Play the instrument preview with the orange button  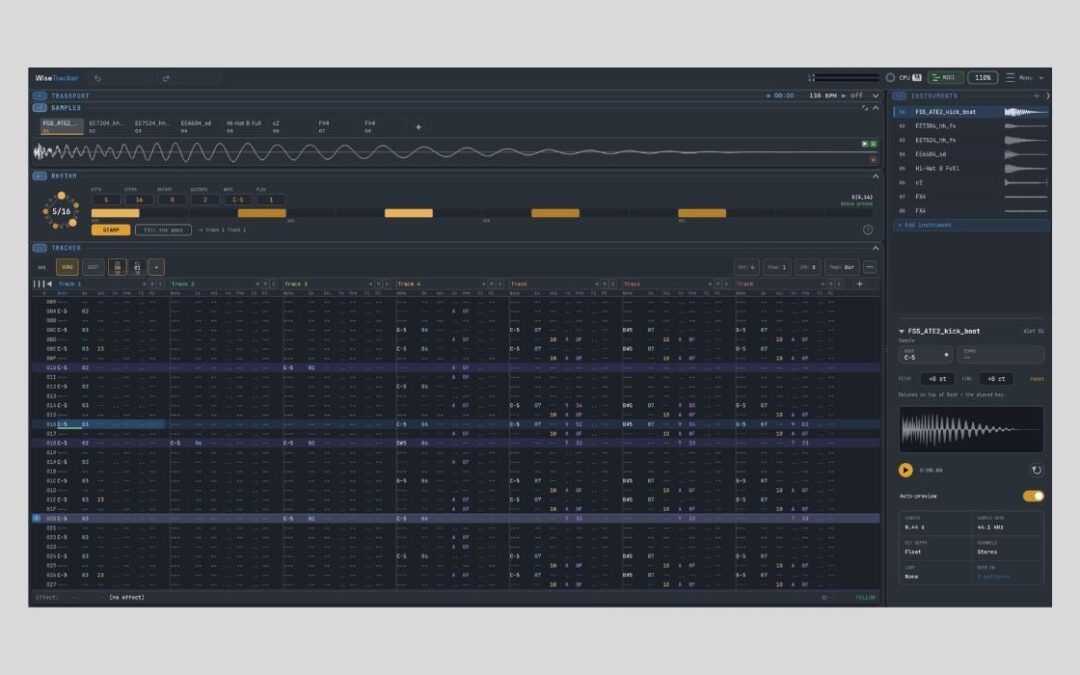(906, 470)
